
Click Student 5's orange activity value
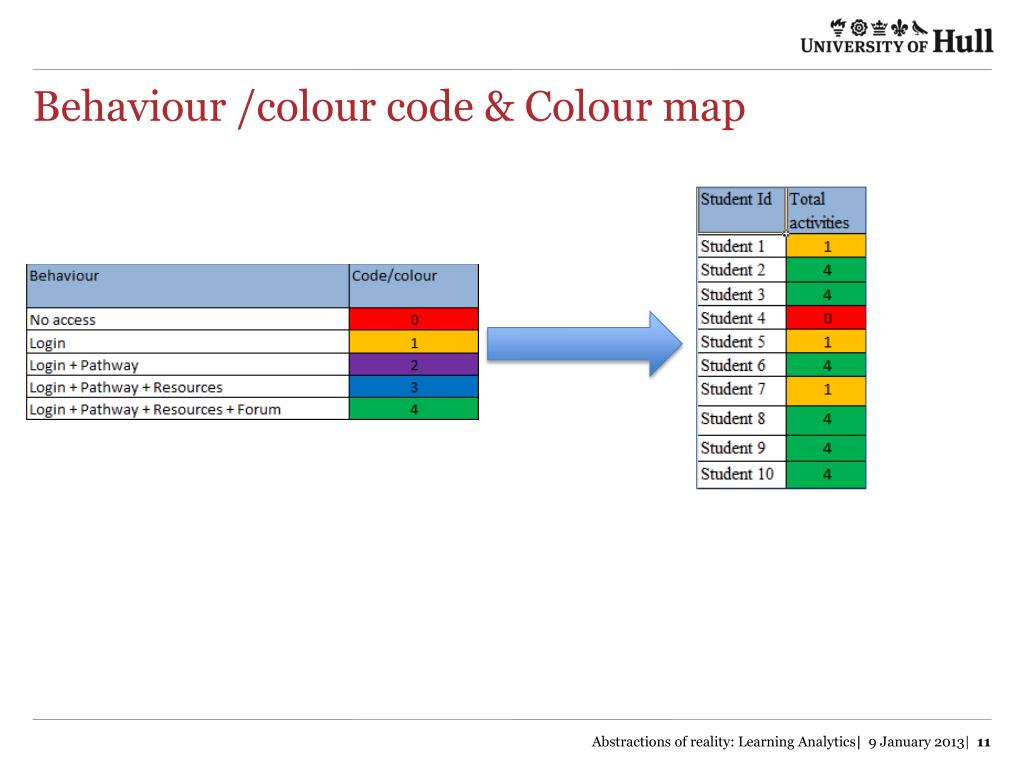click(826, 341)
